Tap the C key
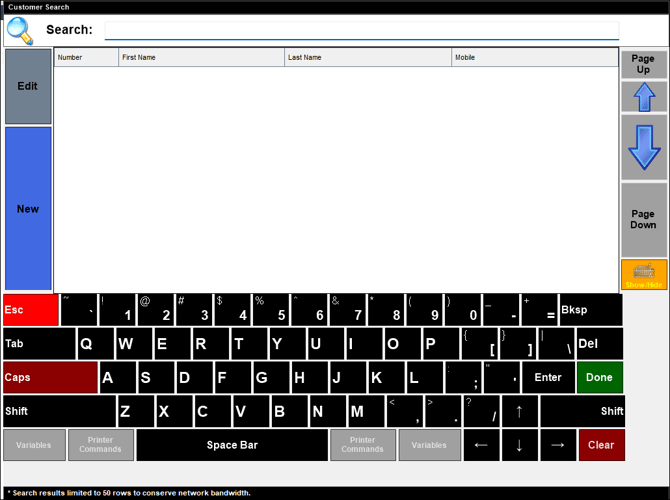The height and width of the screenshot is (500, 670). coord(212,411)
